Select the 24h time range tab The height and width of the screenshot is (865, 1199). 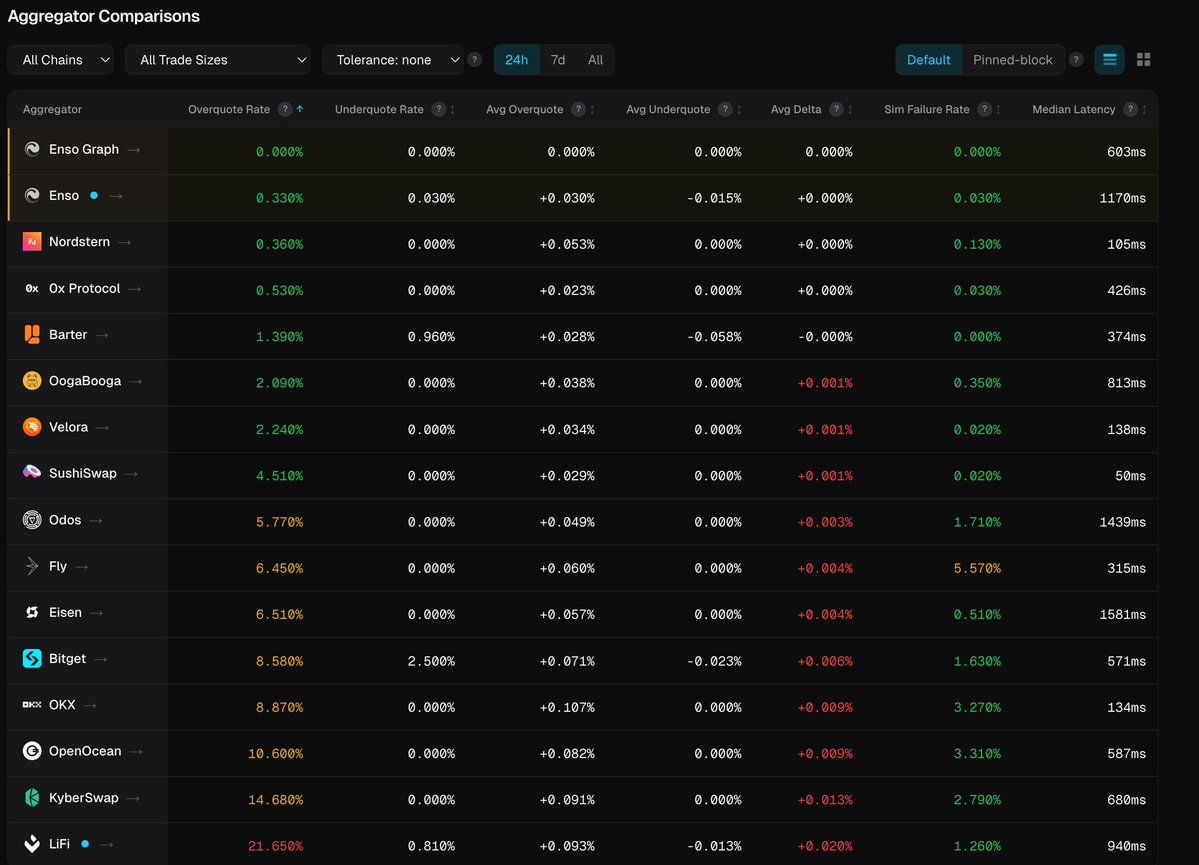point(516,60)
